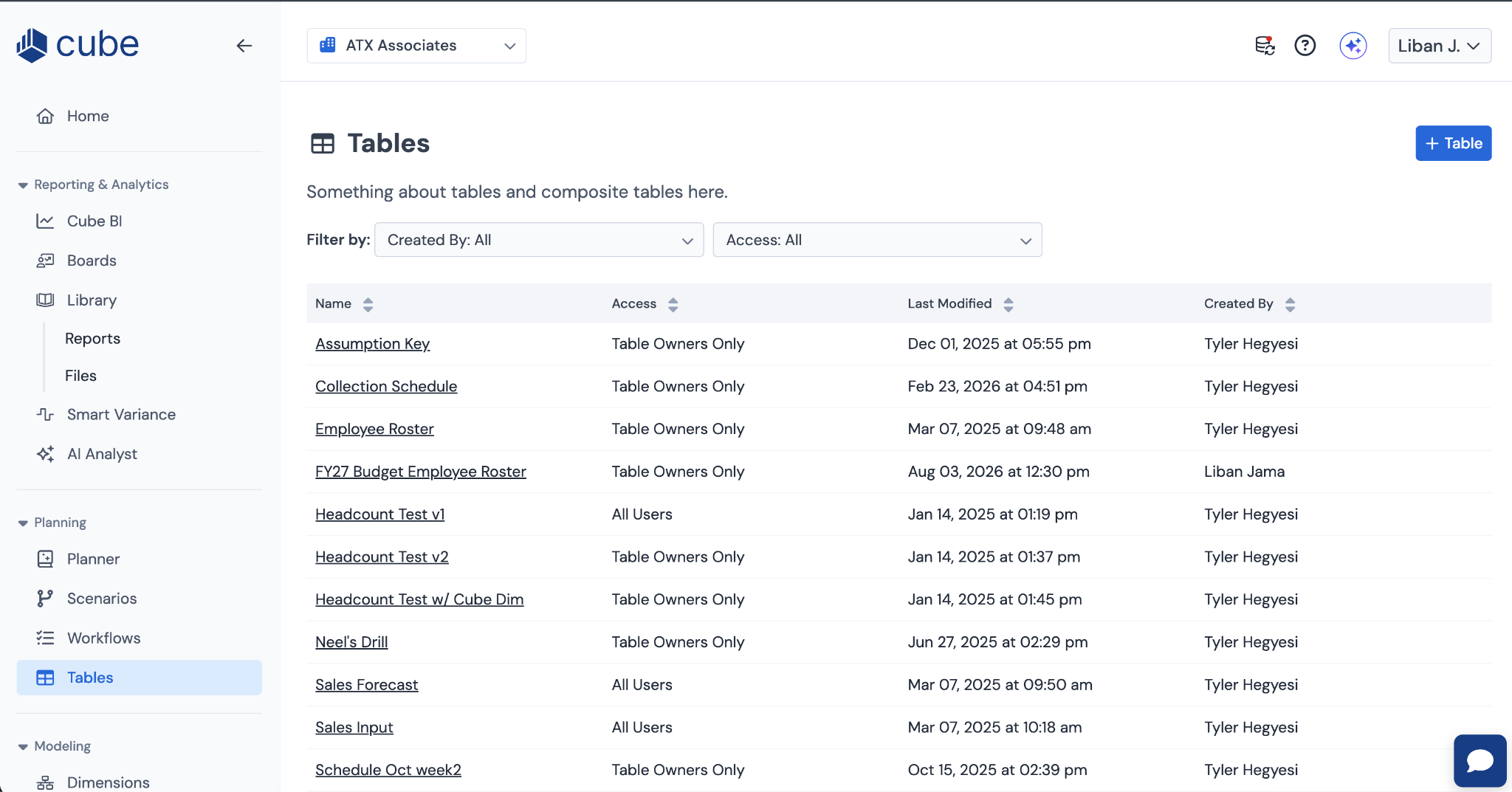Click the Workflows list icon
The width and height of the screenshot is (1512, 792).
pyautogui.click(x=45, y=638)
